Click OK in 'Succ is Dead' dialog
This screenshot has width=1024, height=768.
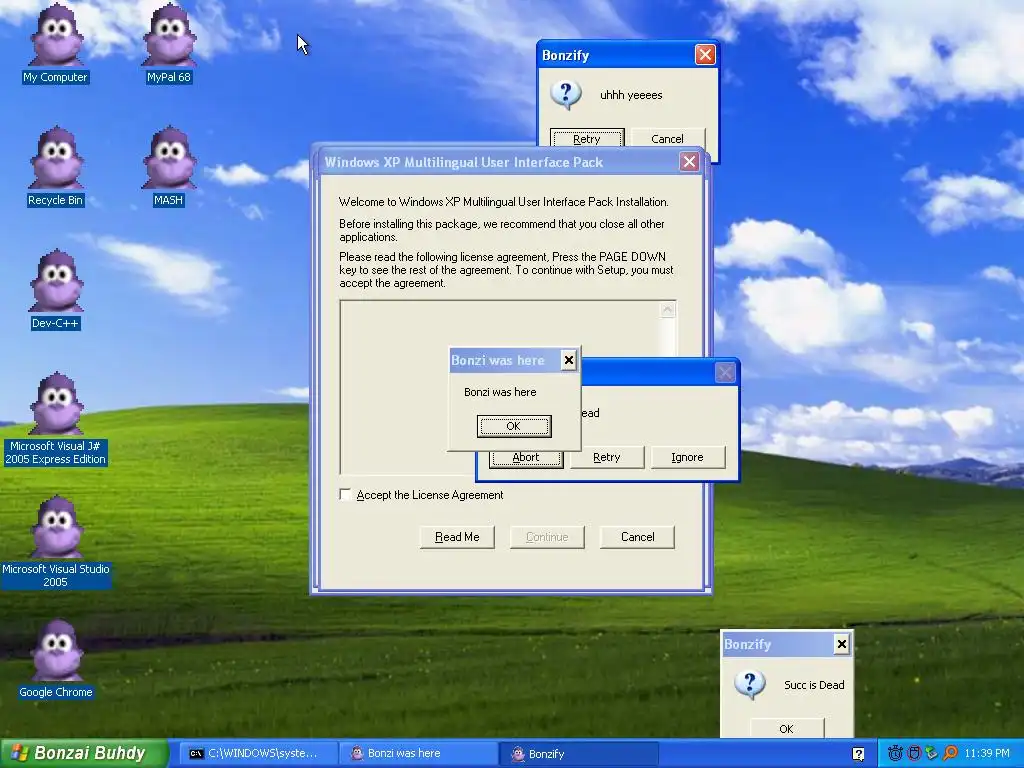(787, 728)
